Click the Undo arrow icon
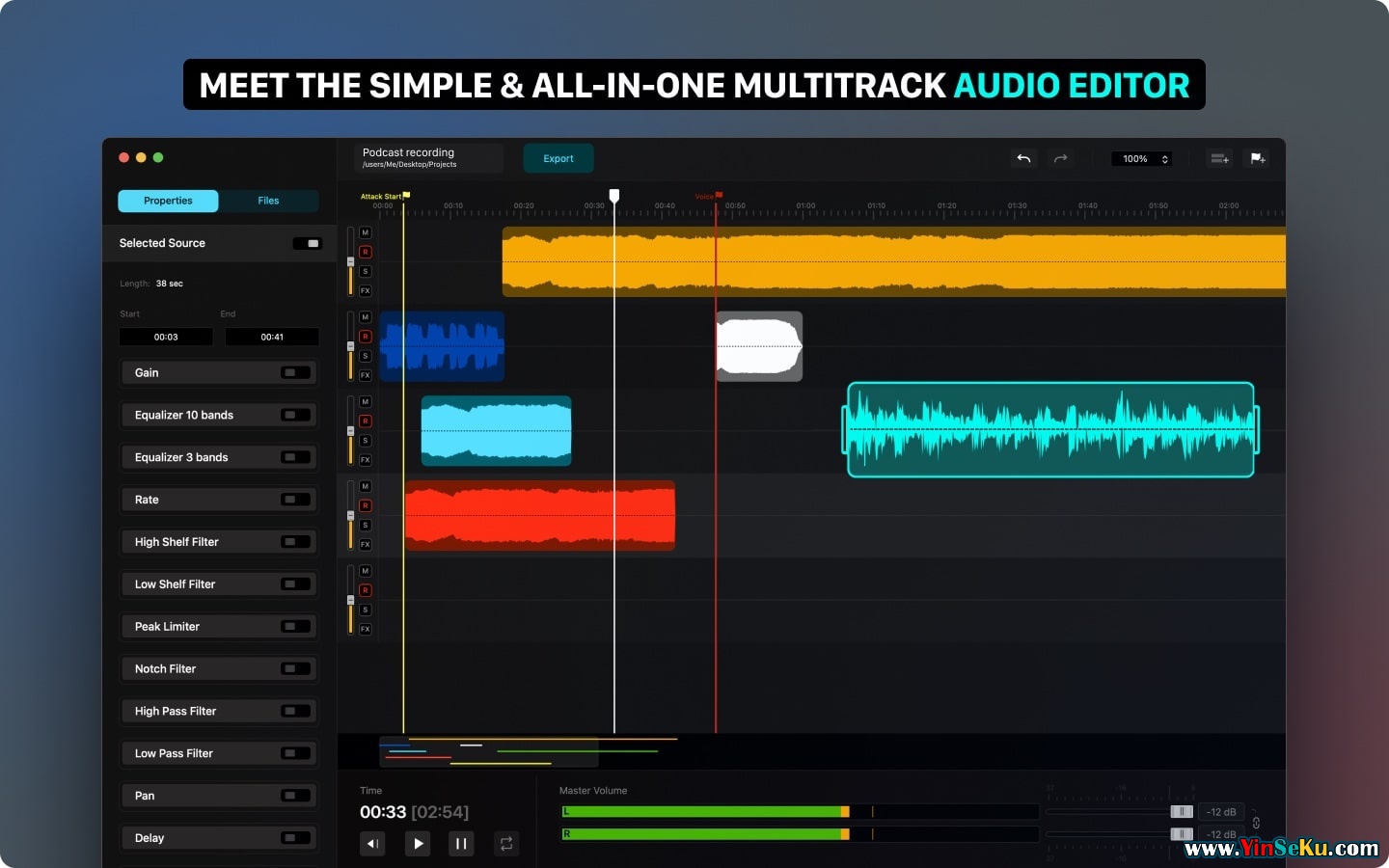The image size is (1389, 868). tap(1023, 159)
